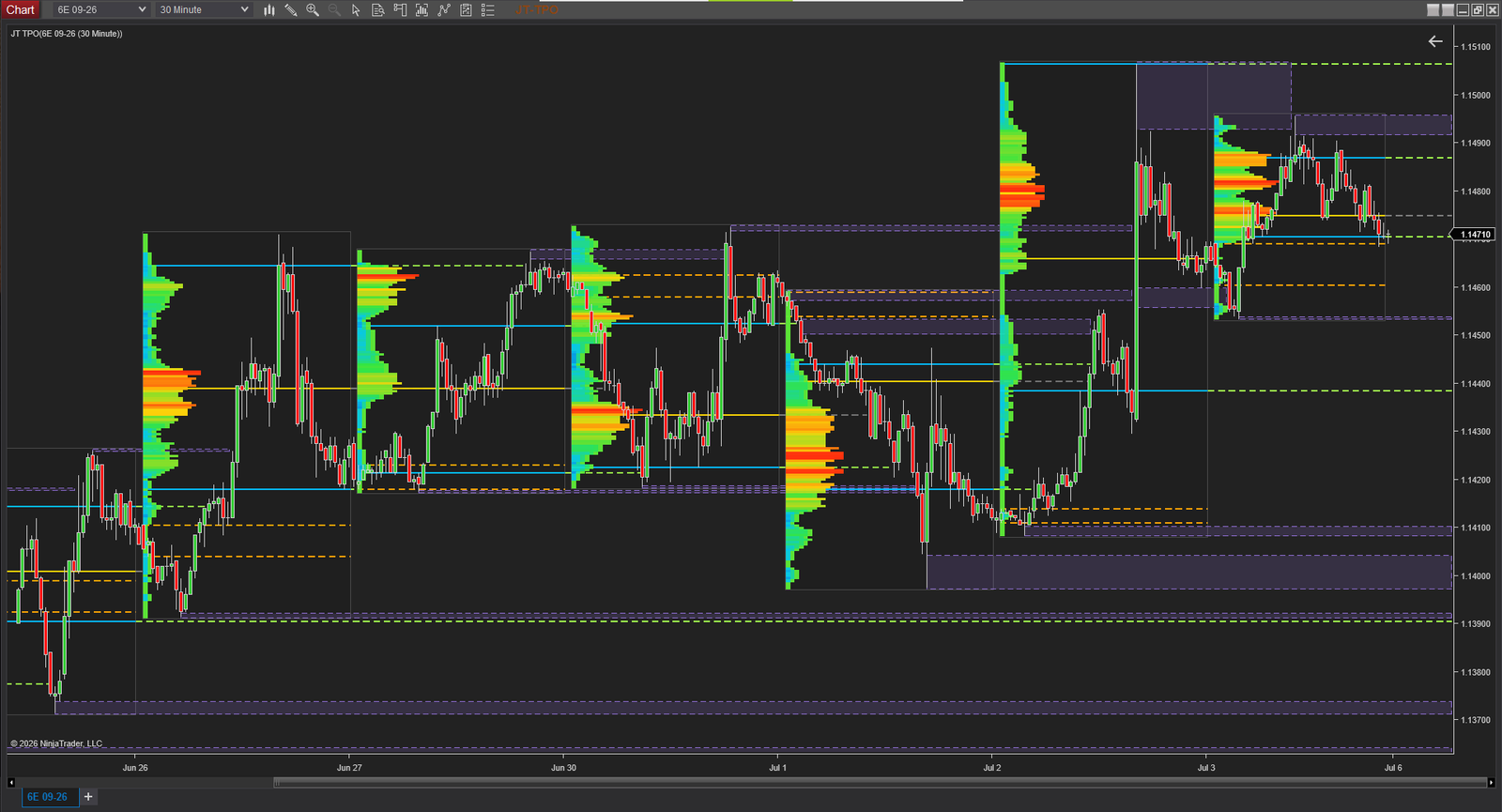Image resolution: width=1502 pixels, height=812 pixels.
Task: Click the first grey link button in title bar
Action: pyautogui.click(x=1433, y=9)
